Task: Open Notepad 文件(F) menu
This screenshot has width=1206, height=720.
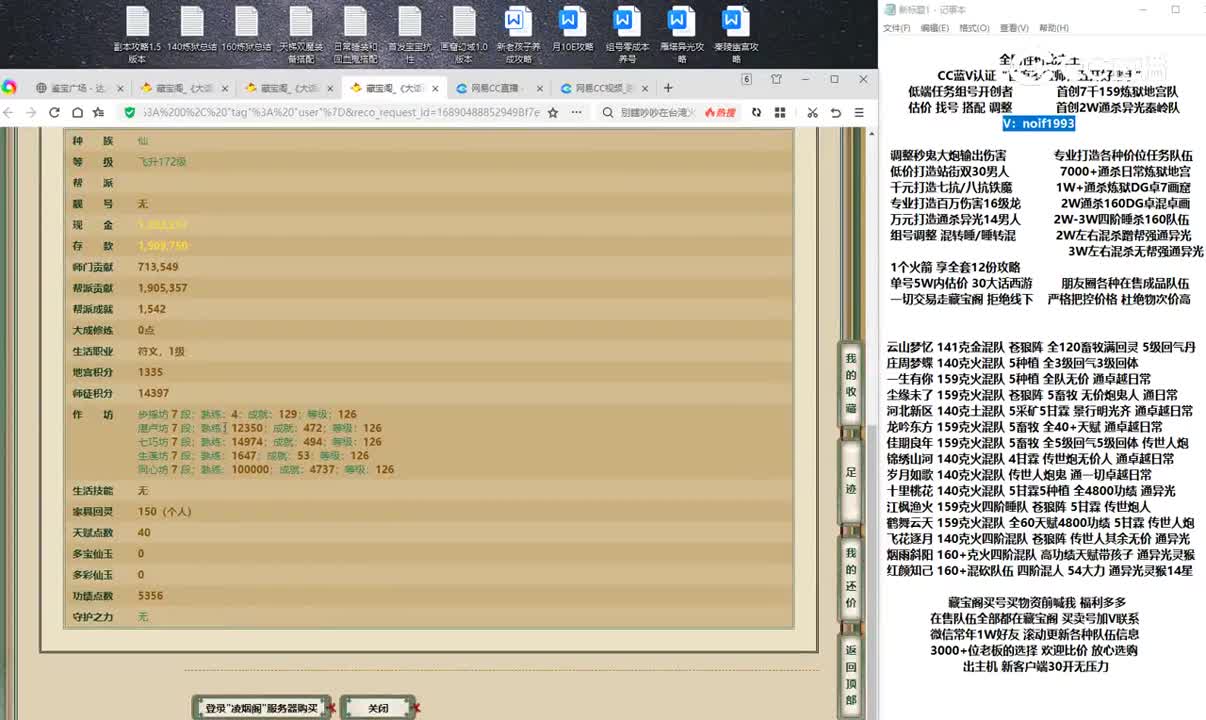Action: 896,28
